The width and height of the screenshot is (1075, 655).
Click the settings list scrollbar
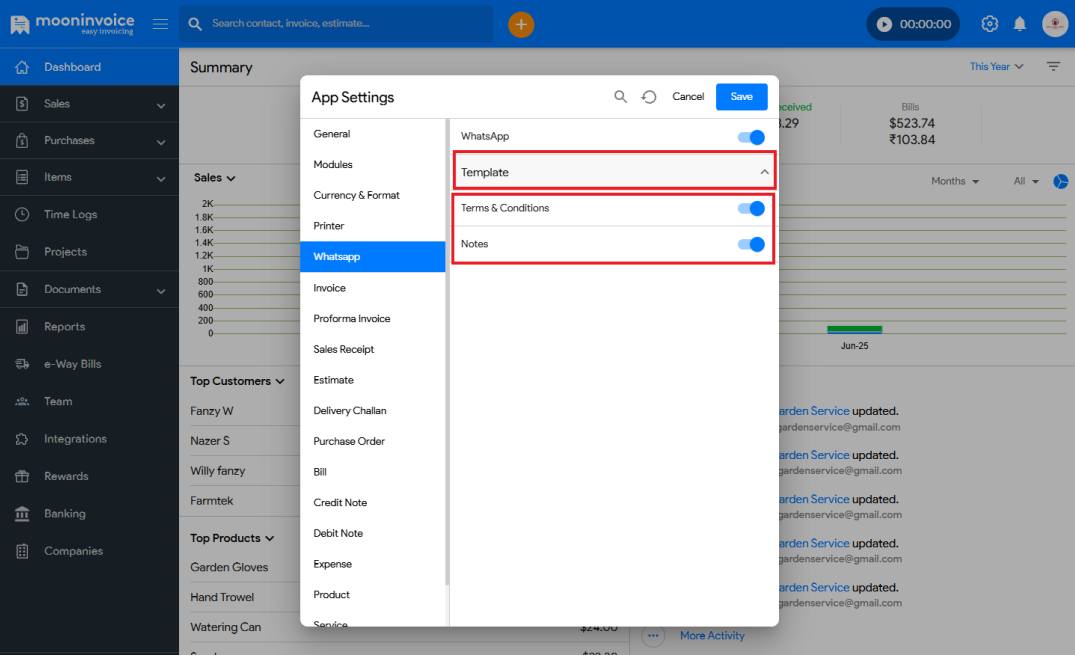pos(448,352)
